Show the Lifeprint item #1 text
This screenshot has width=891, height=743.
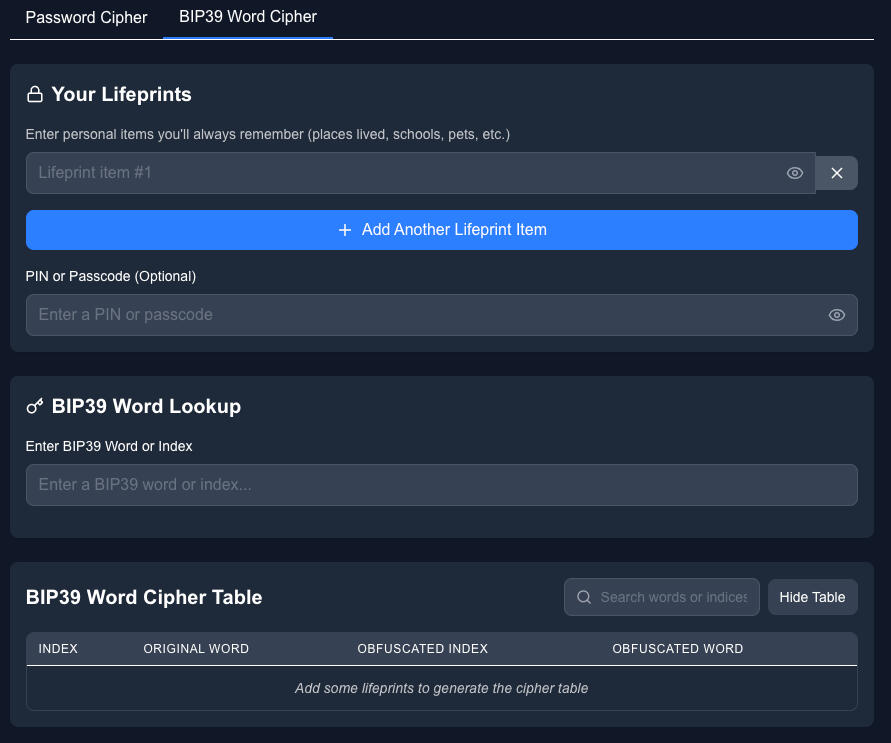point(795,173)
